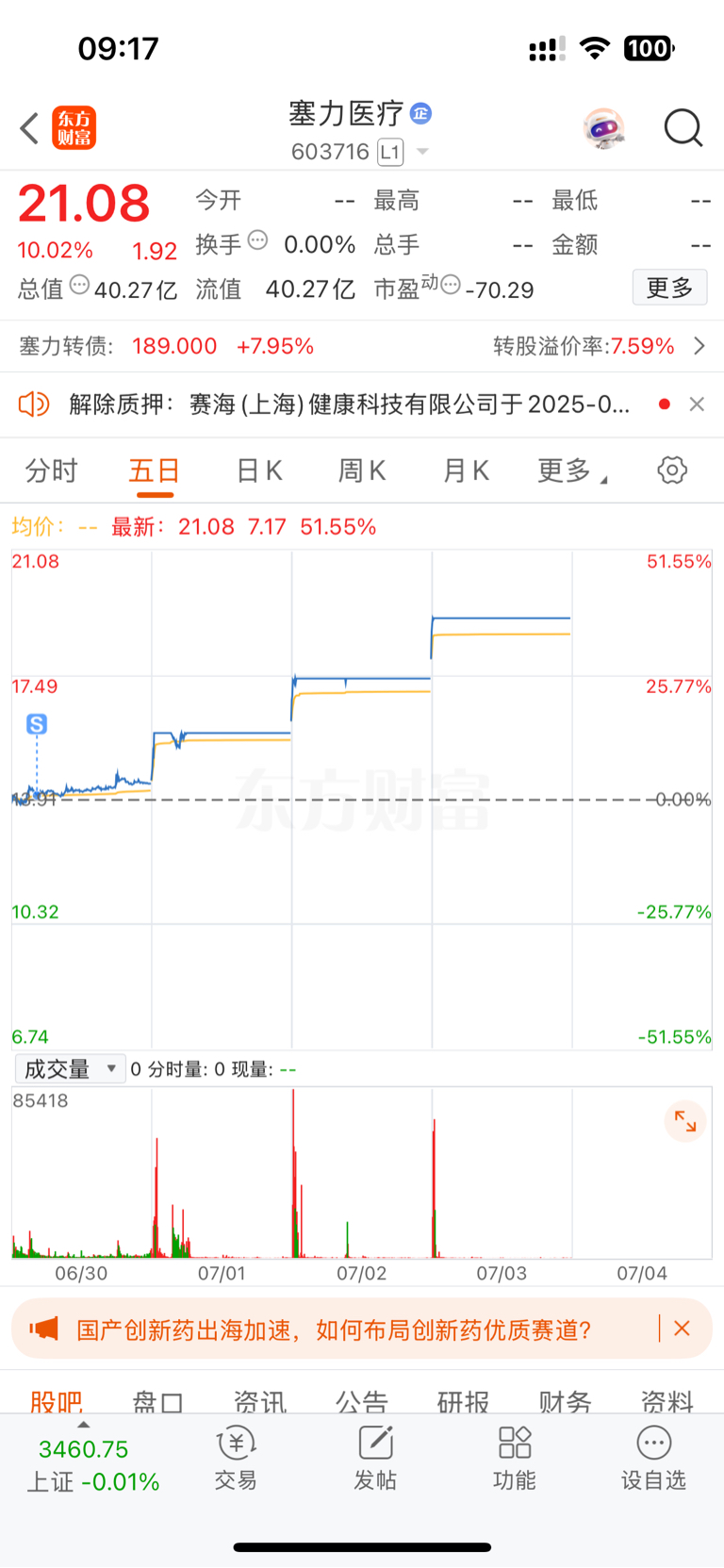Tap the 交易 trade icon
724x1568 pixels.
pos(236,1458)
